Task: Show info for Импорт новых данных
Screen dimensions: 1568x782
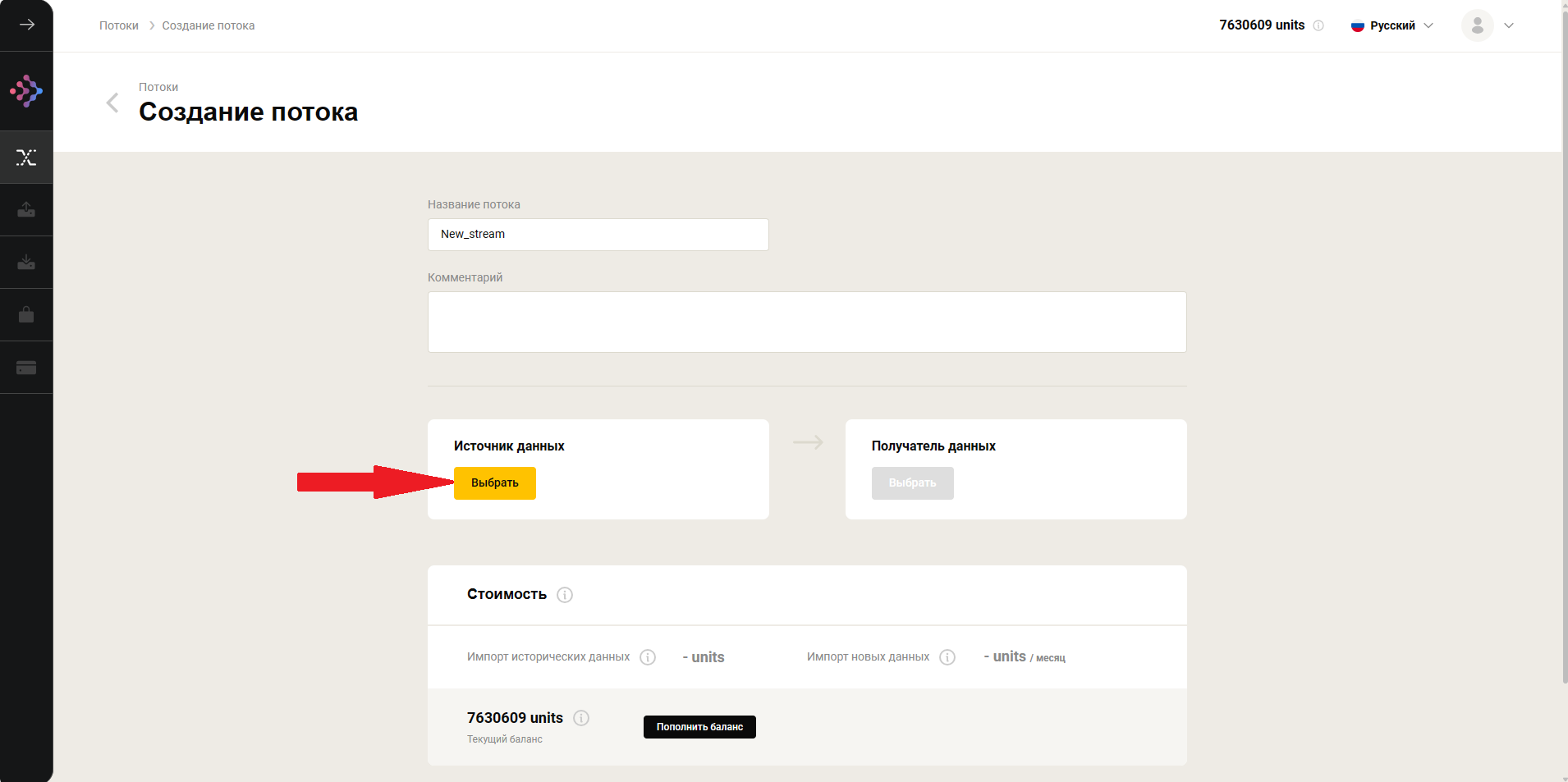Action: 947,657
